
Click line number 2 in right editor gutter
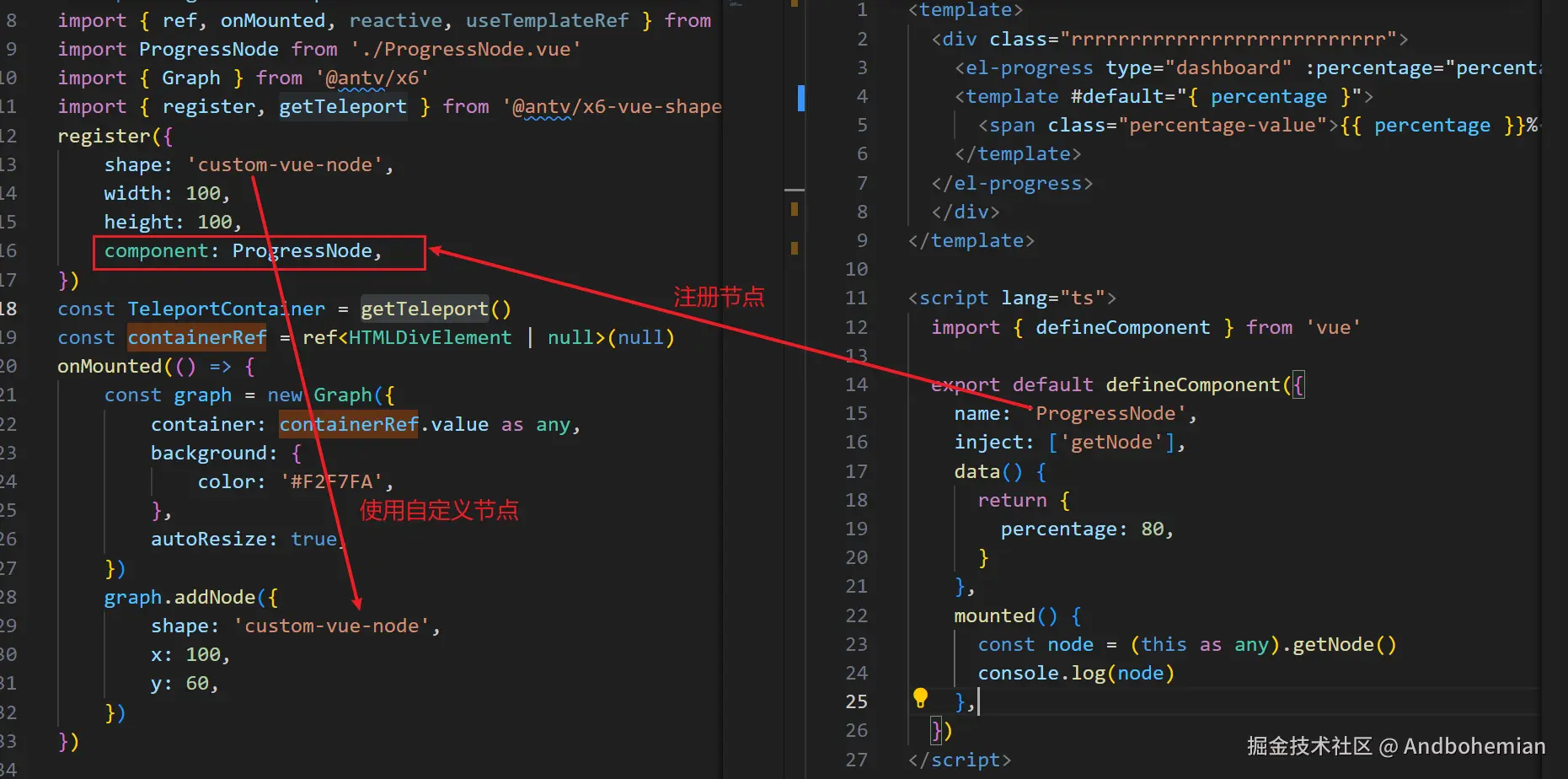862,39
